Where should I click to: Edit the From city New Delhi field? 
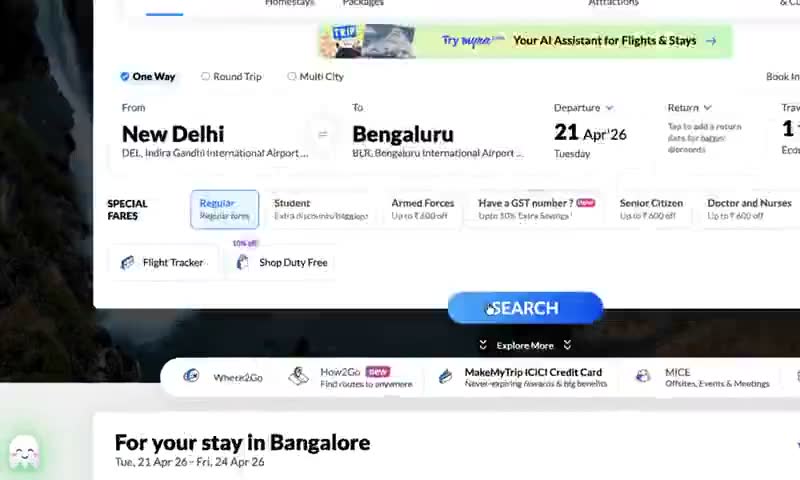215,134
